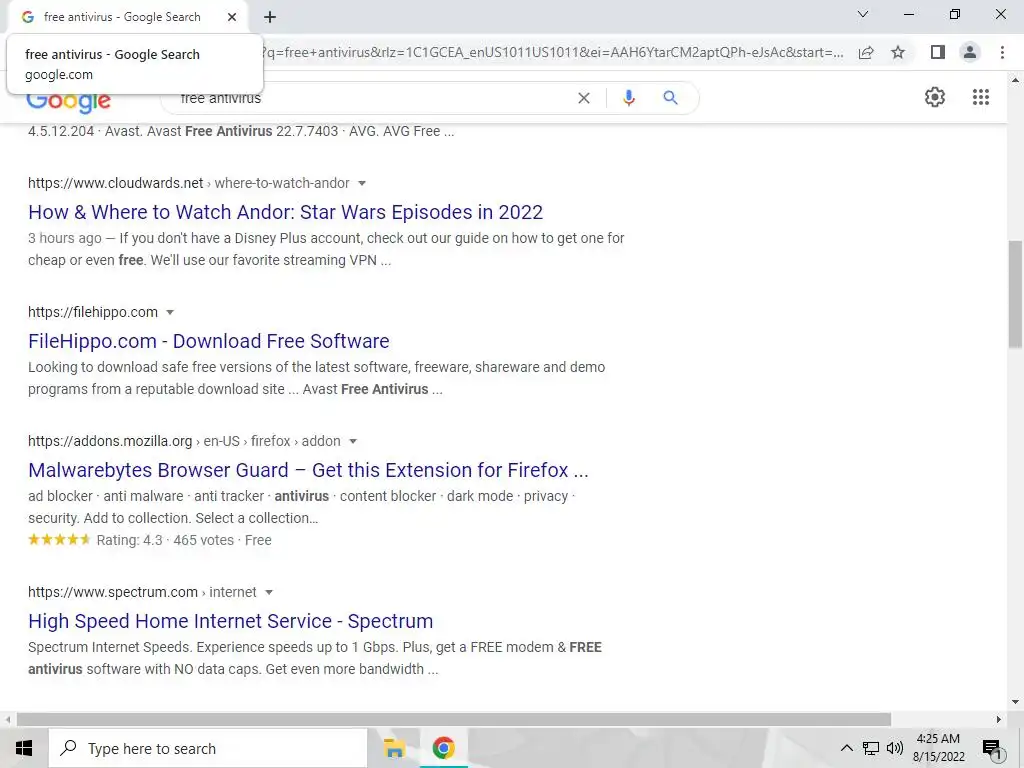
Task: Click the horizontal scrollbar left arrow
Action: point(8,720)
